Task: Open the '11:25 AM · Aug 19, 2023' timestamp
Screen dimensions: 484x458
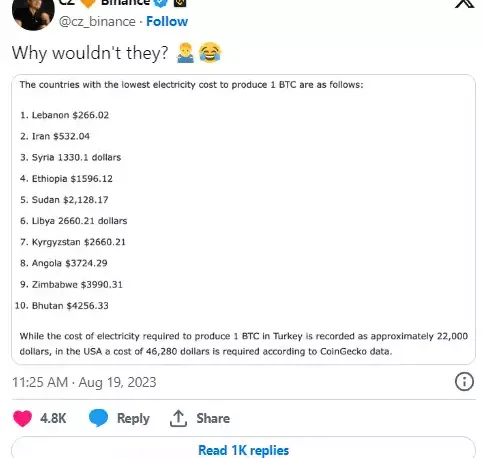Action: click(x=84, y=382)
